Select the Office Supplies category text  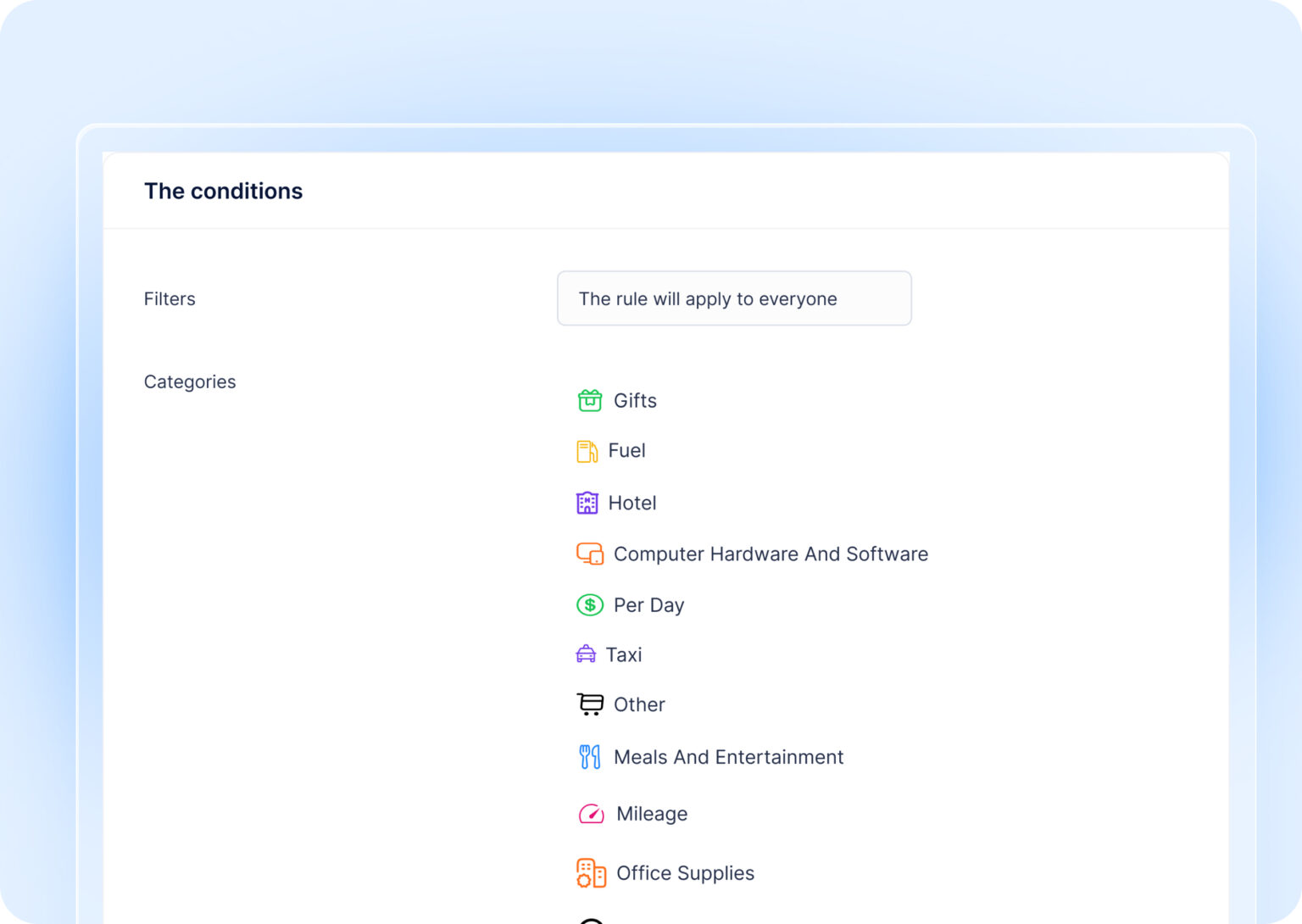click(685, 873)
